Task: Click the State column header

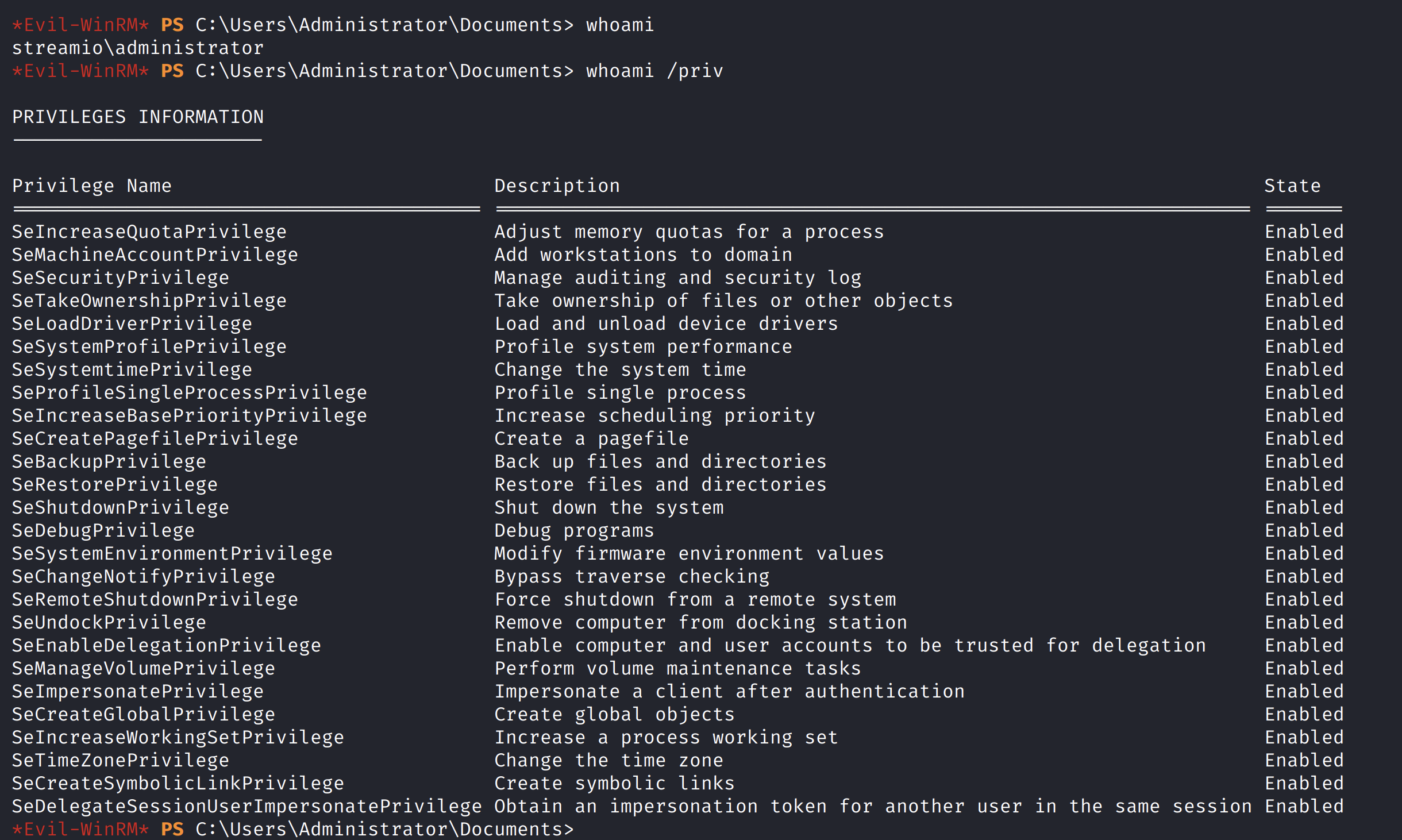Action: coord(1292,186)
